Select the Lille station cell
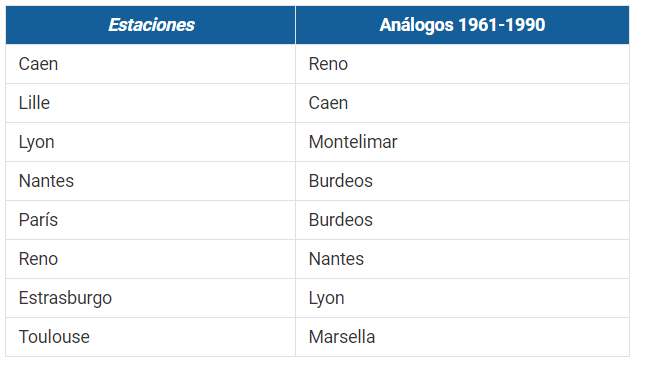 click(x=150, y=103)
